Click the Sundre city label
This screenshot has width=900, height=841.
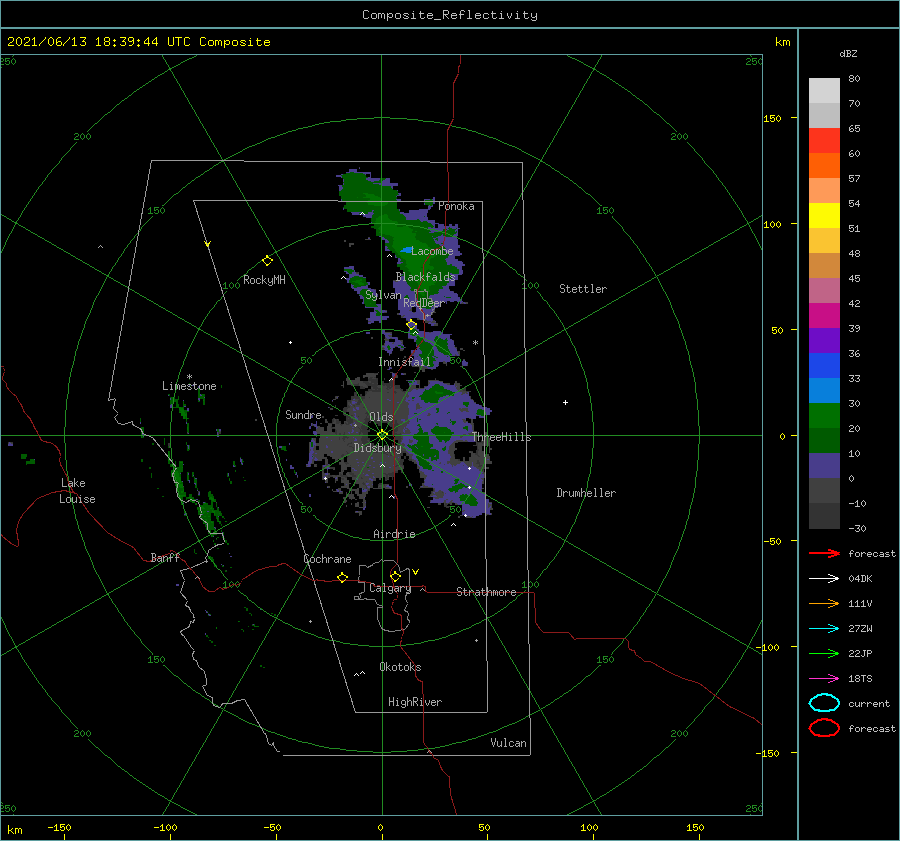tap(303, 414)
